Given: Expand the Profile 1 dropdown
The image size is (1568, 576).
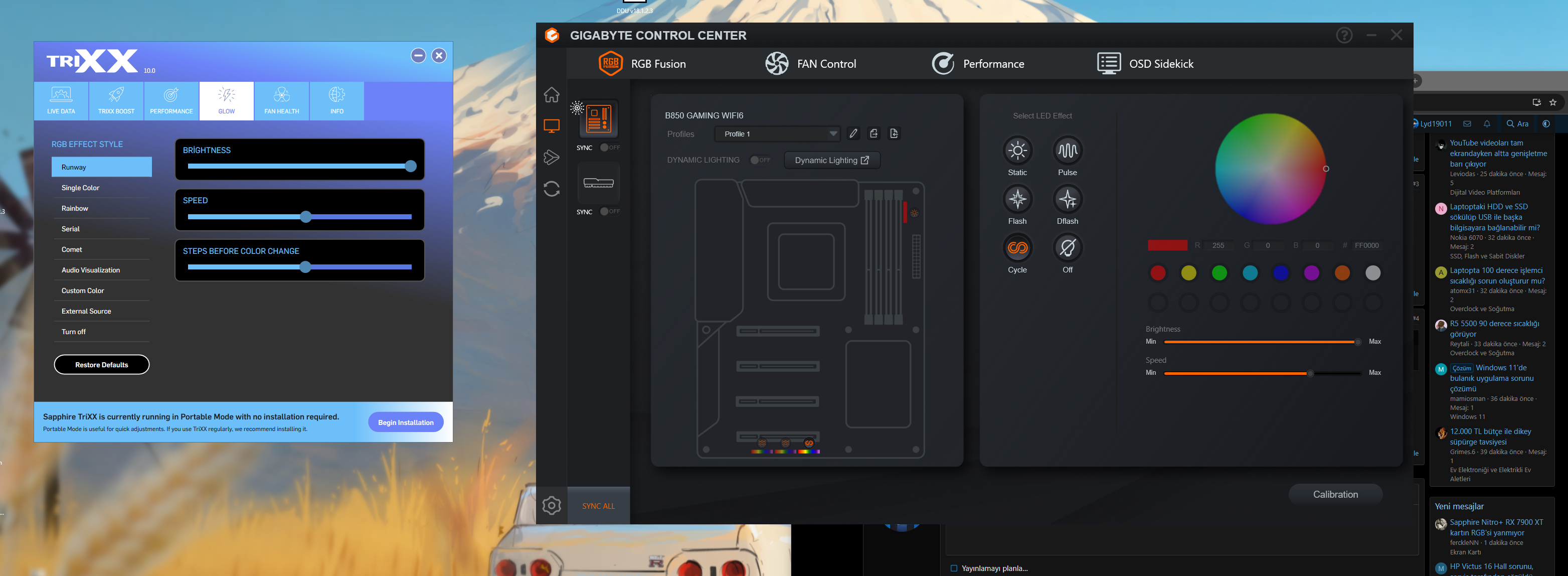Looking at the screenshot, I should [777, 134].
